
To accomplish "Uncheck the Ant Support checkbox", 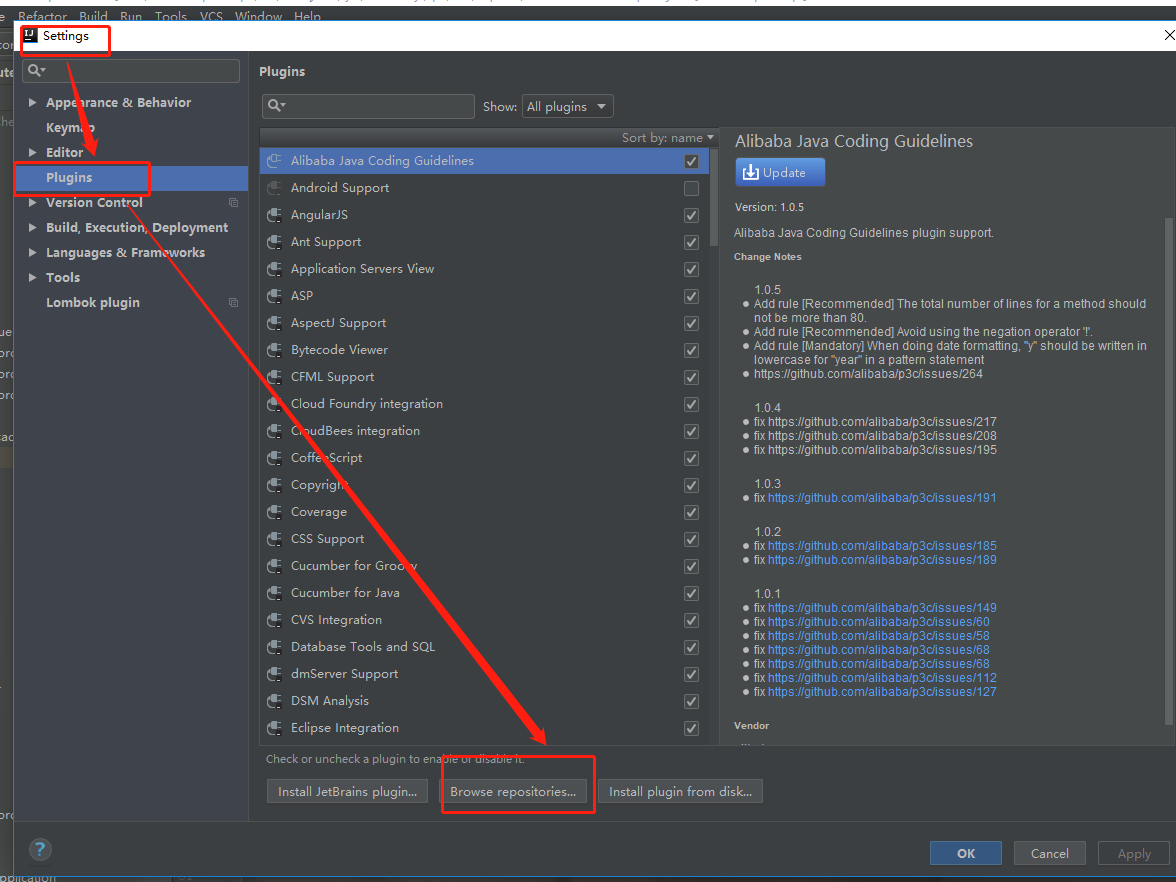I will click(692, 242).
